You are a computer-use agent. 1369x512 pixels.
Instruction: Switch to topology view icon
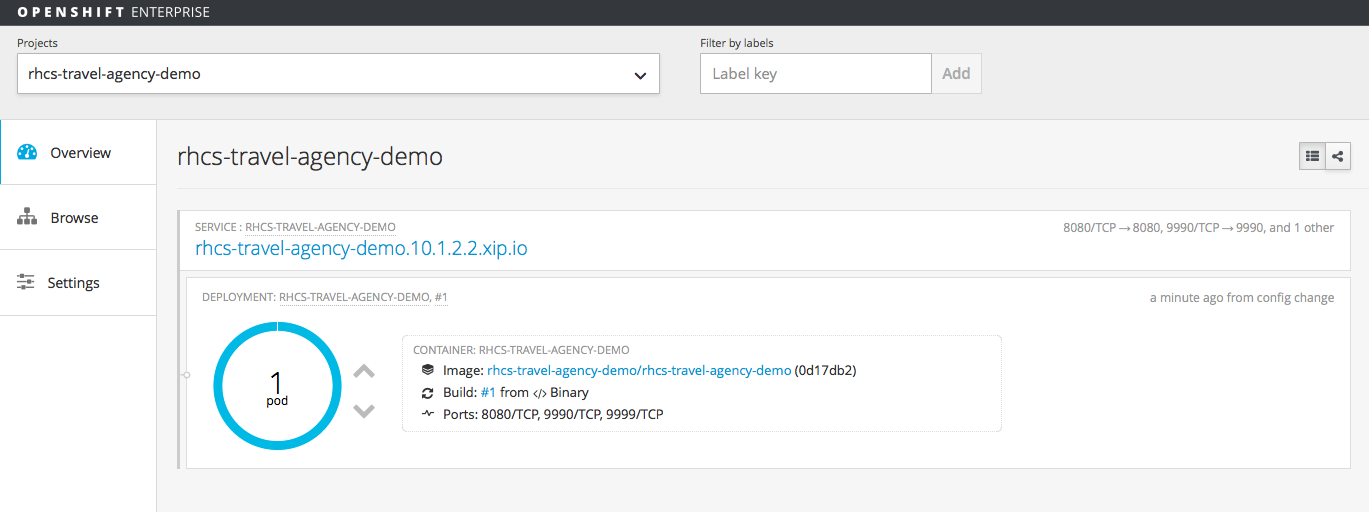point(1338,156)
